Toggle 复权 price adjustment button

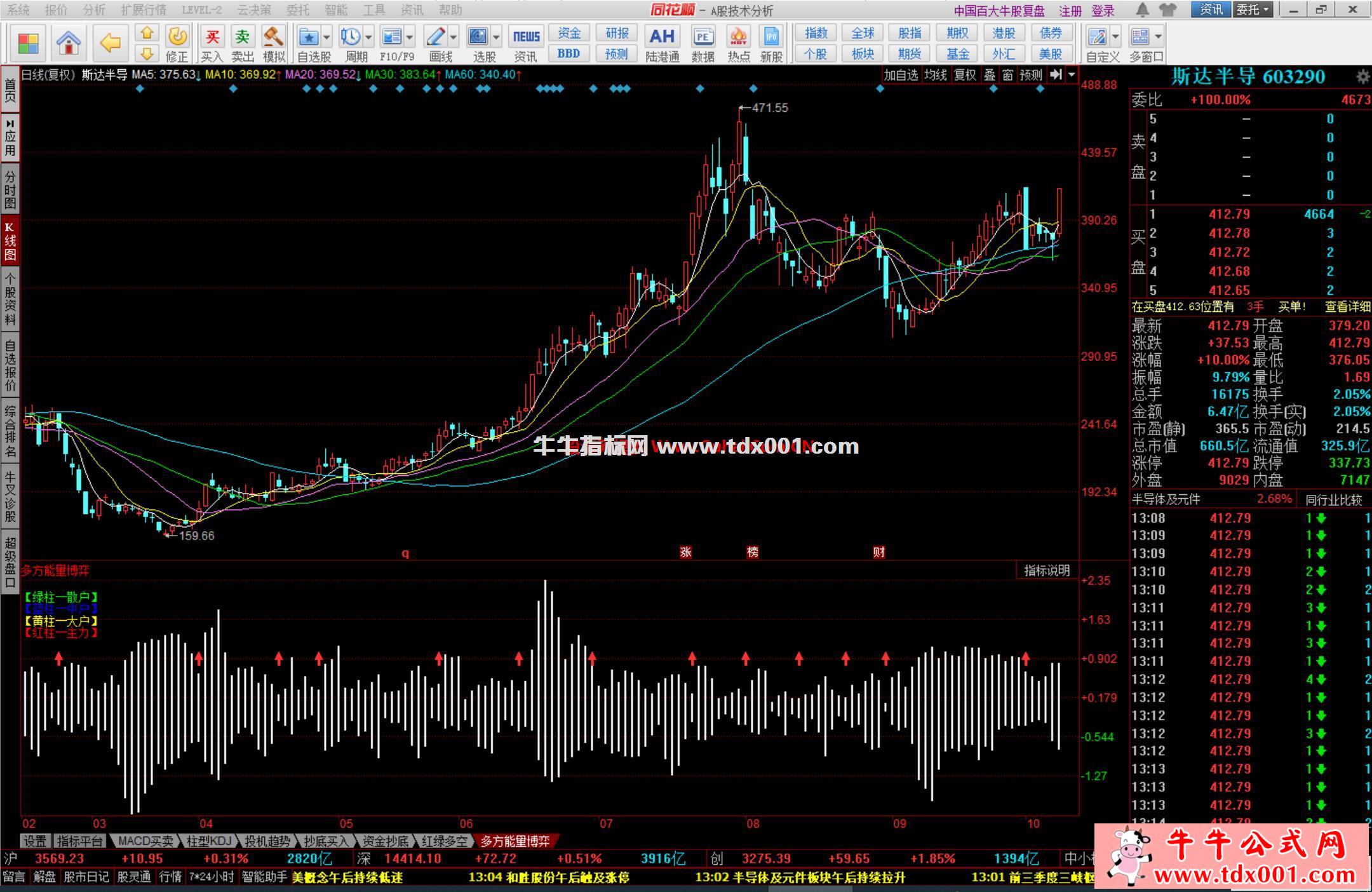[x=965, y=75]
